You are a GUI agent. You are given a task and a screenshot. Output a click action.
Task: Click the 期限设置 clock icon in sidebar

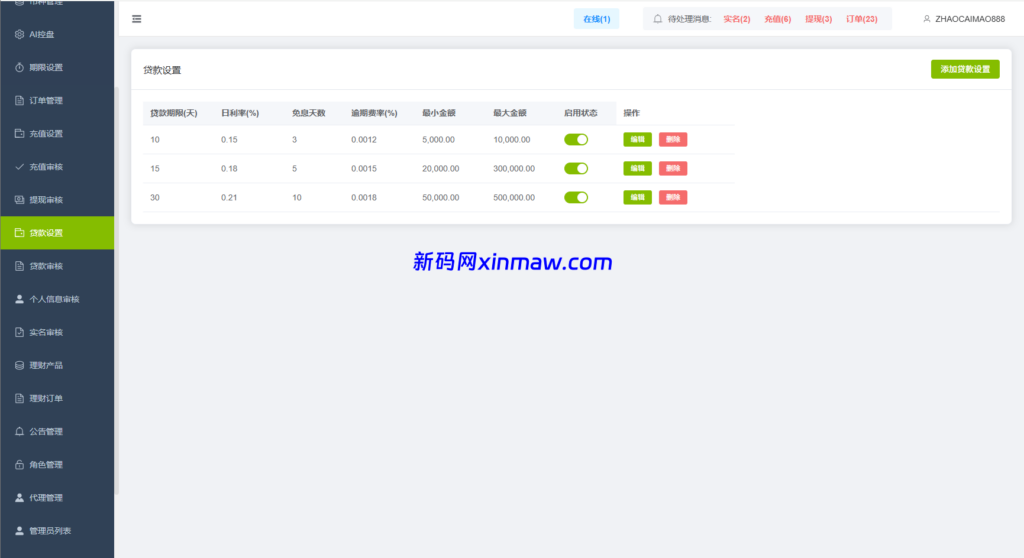point(19,67)
